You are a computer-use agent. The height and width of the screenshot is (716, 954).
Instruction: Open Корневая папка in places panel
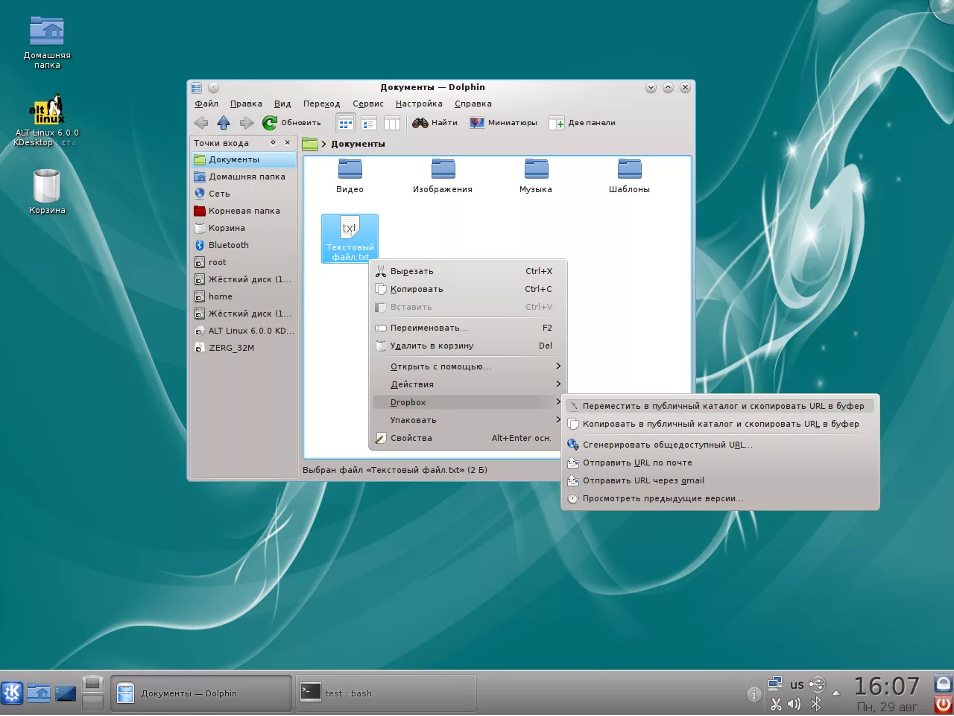tap(243, 210)
